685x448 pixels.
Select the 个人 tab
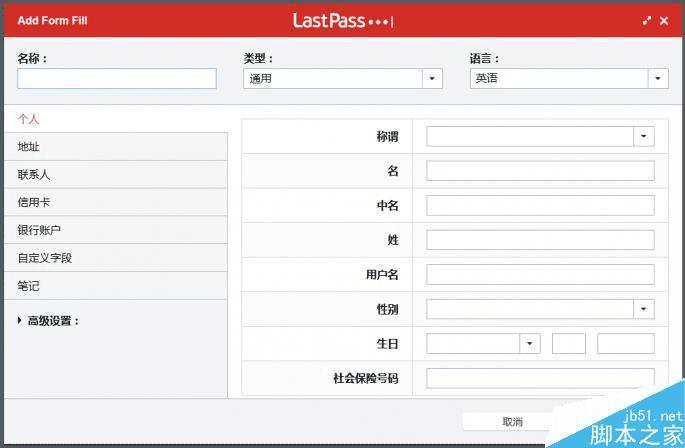(x=116, y=119)
